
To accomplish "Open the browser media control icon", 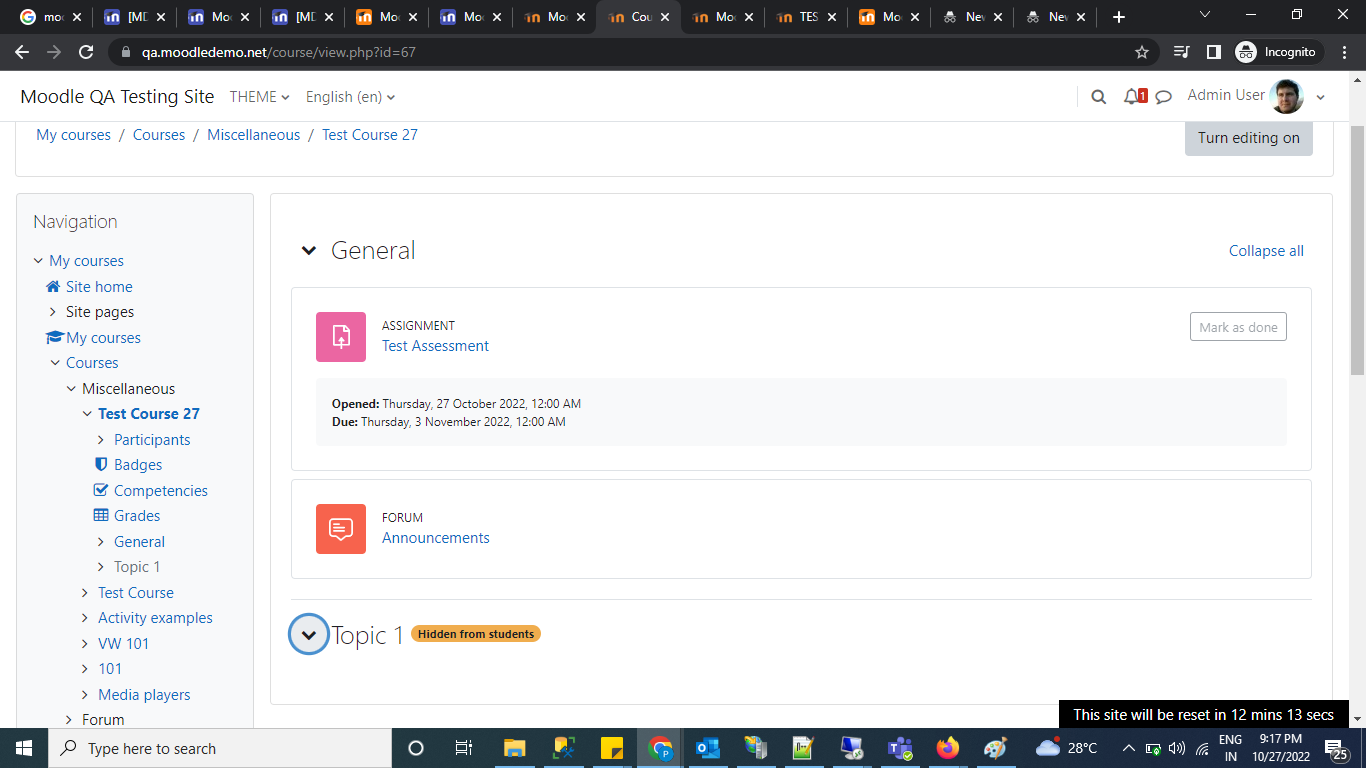I will [x=1182, y=52].
